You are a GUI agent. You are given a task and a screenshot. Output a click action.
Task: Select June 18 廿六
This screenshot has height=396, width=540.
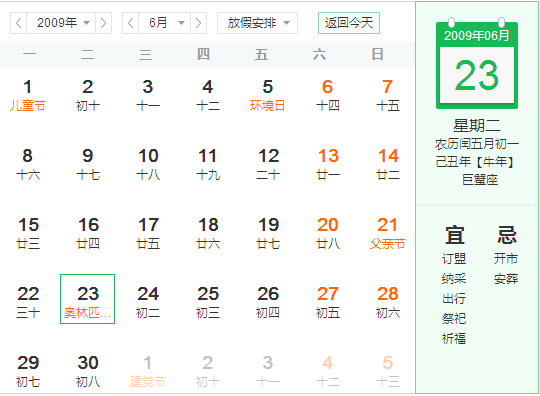tap(208, 233)
